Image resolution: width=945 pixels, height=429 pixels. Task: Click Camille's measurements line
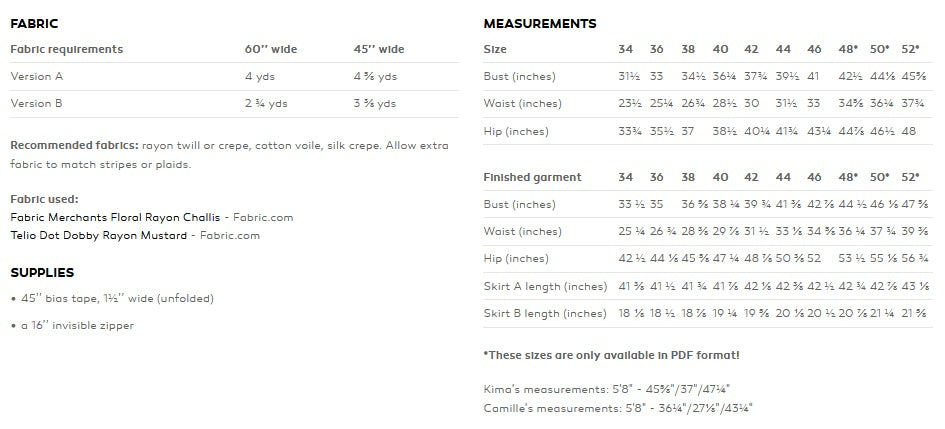pyautogui.click(x=618, y=408)
